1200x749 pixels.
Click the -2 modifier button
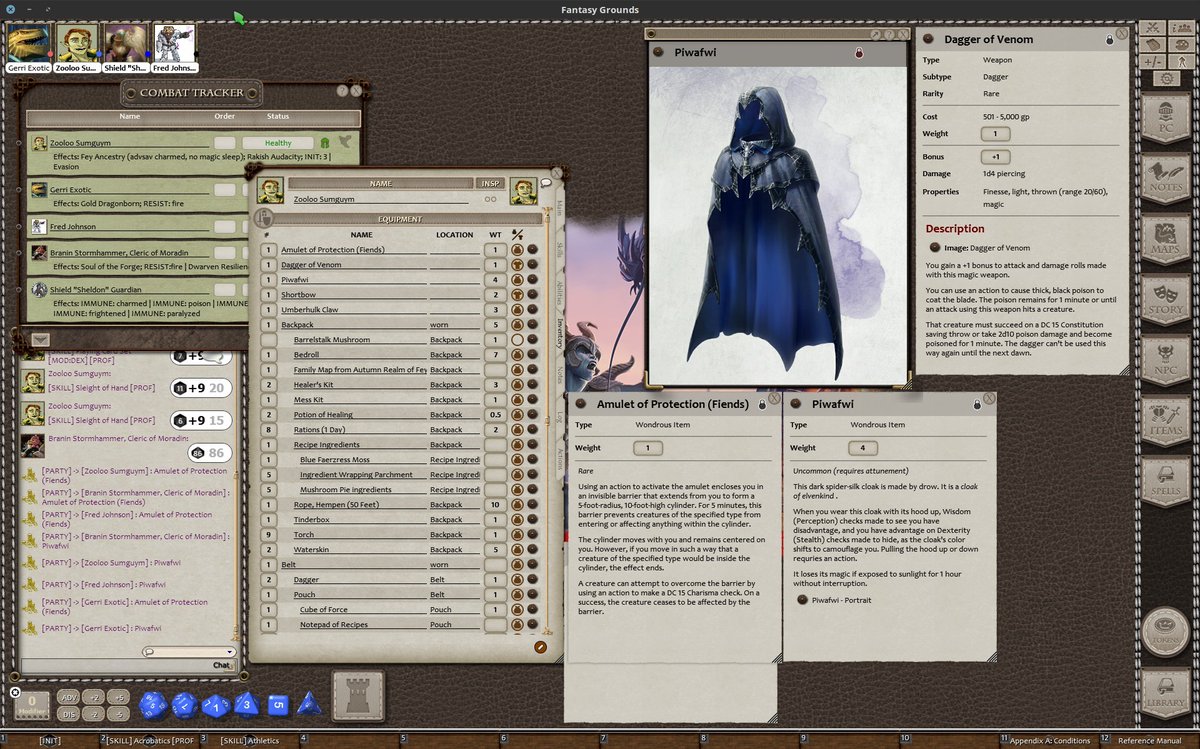click(94, 714)
